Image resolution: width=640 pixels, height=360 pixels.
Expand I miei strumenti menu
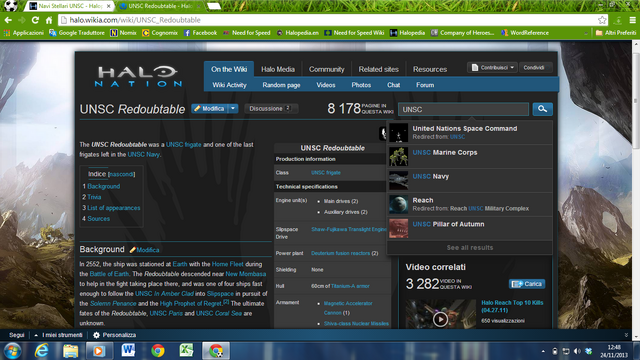tap(58, 335)
